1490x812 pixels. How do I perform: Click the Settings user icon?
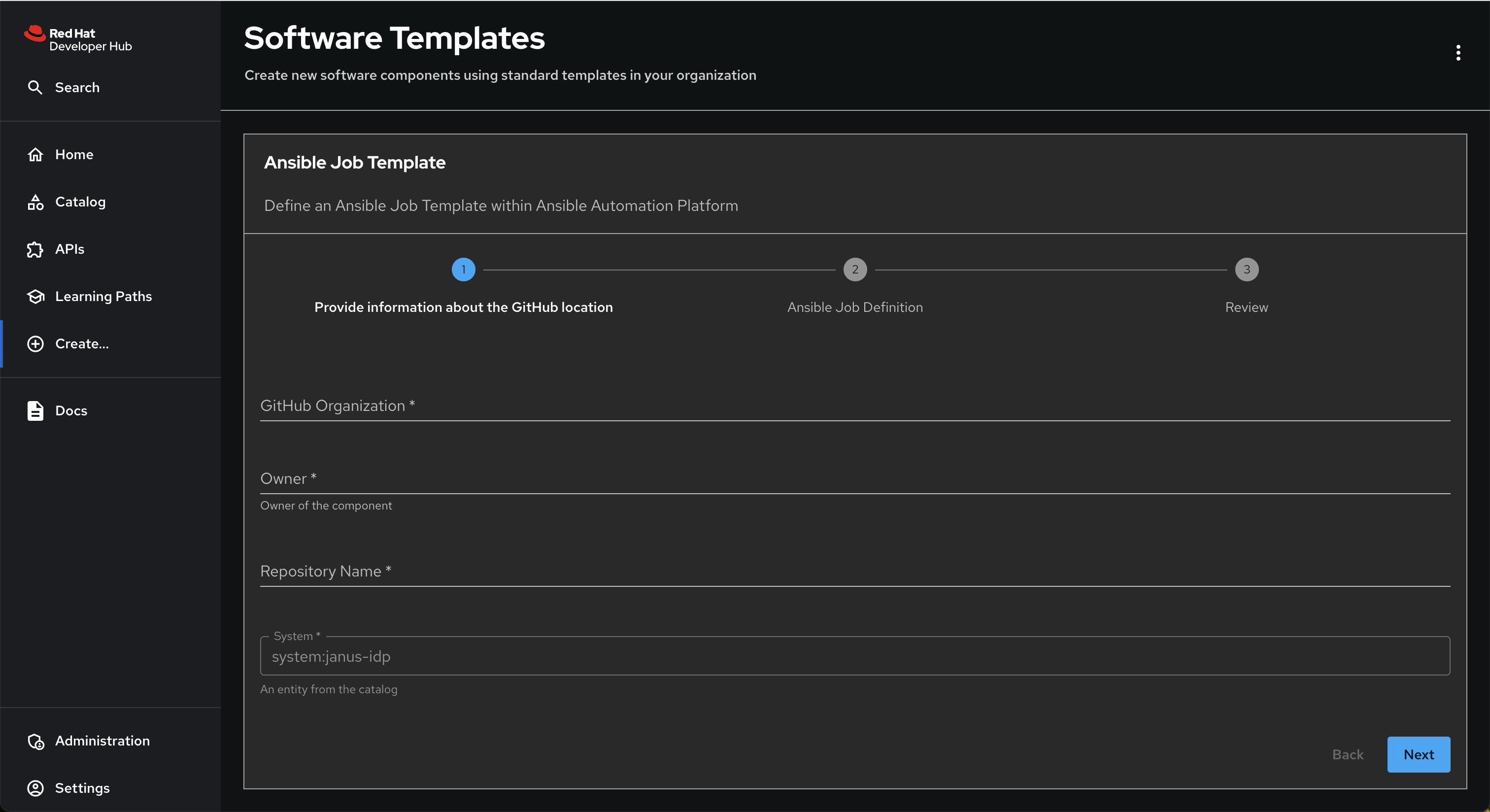coord(35,788)
